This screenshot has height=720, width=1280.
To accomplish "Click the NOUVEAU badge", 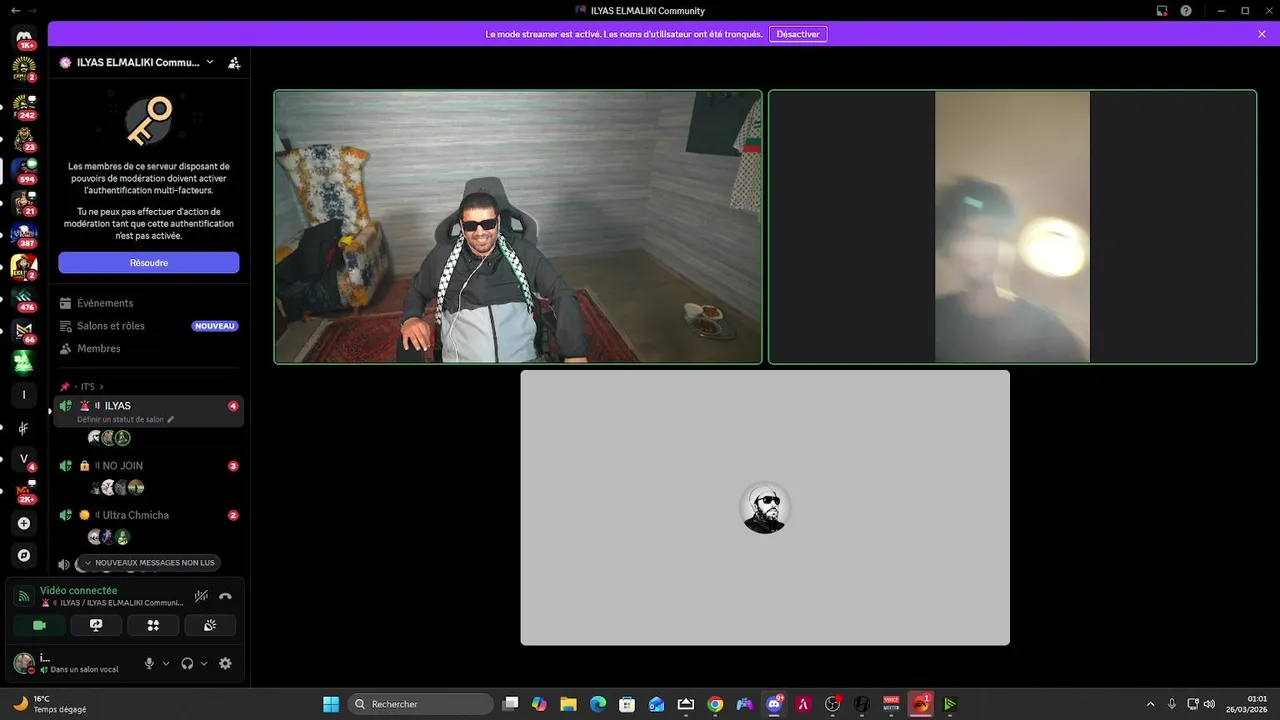I will (215, 326).
